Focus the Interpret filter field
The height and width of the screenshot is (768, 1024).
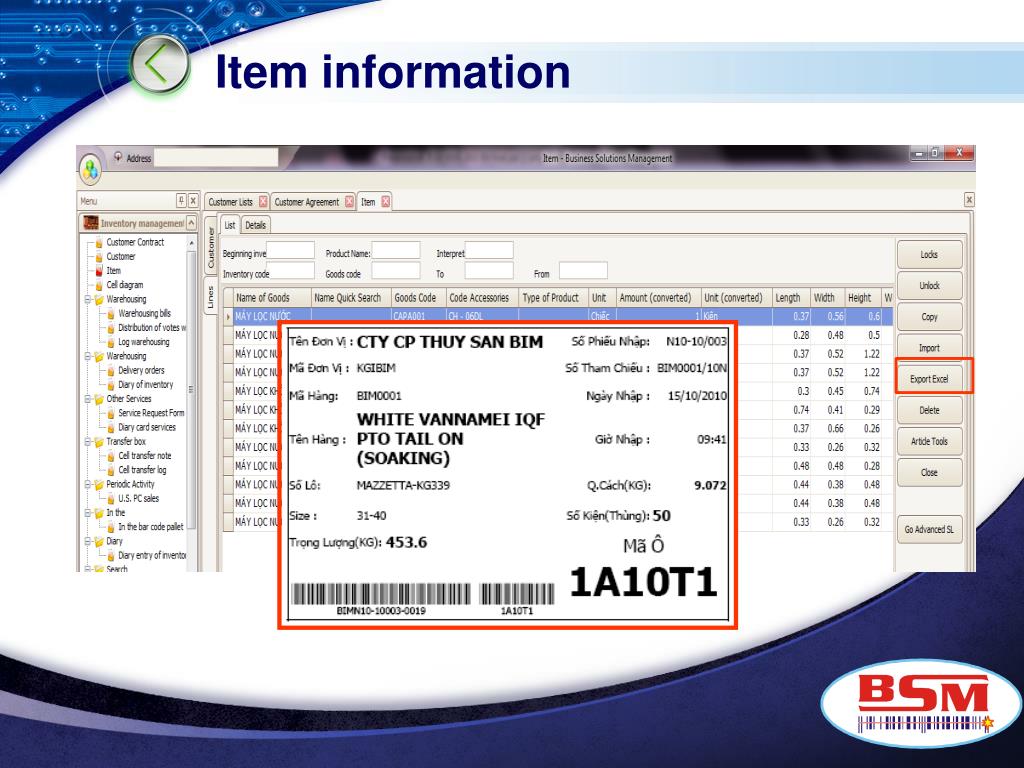(489, 250)
